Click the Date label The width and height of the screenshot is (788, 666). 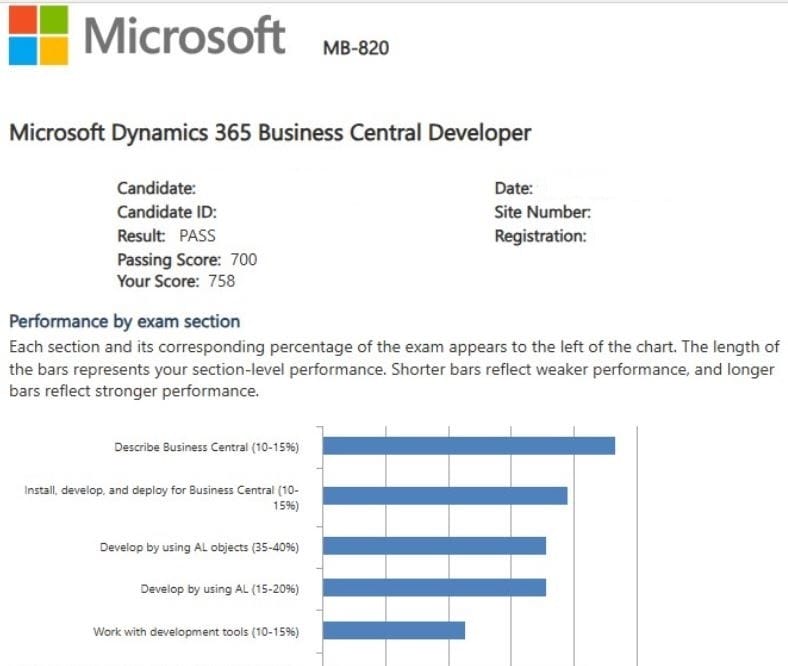(x=514, y=188)
